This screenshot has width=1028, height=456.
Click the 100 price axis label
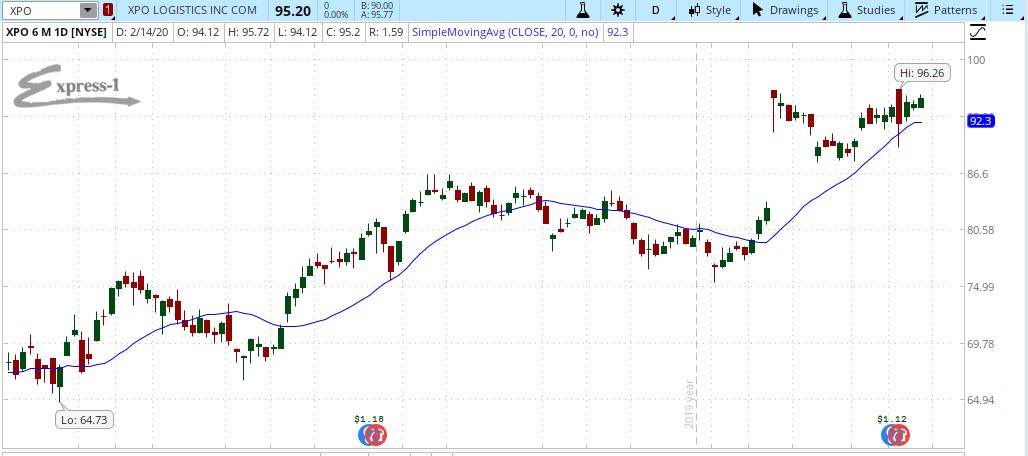coord(976,60)
